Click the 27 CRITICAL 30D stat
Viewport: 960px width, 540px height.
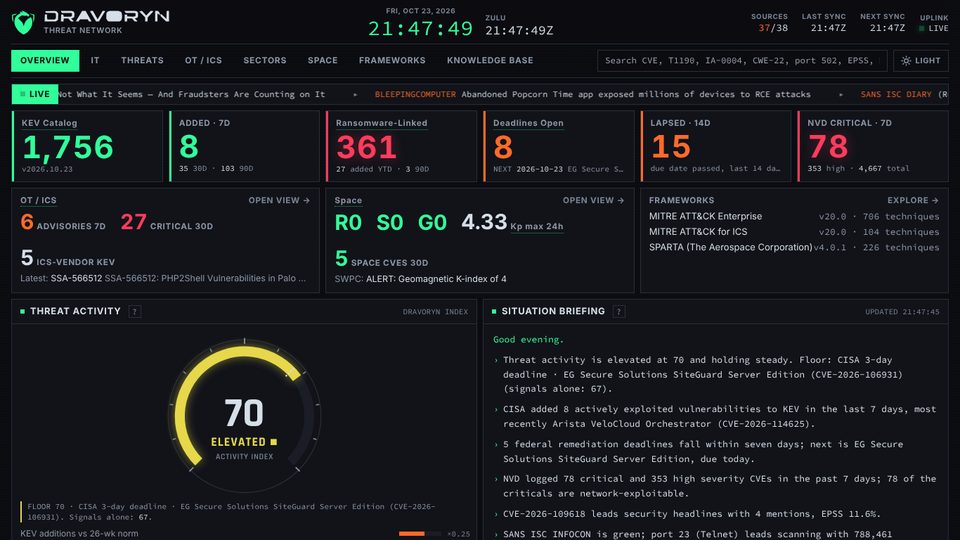point(167,222)
